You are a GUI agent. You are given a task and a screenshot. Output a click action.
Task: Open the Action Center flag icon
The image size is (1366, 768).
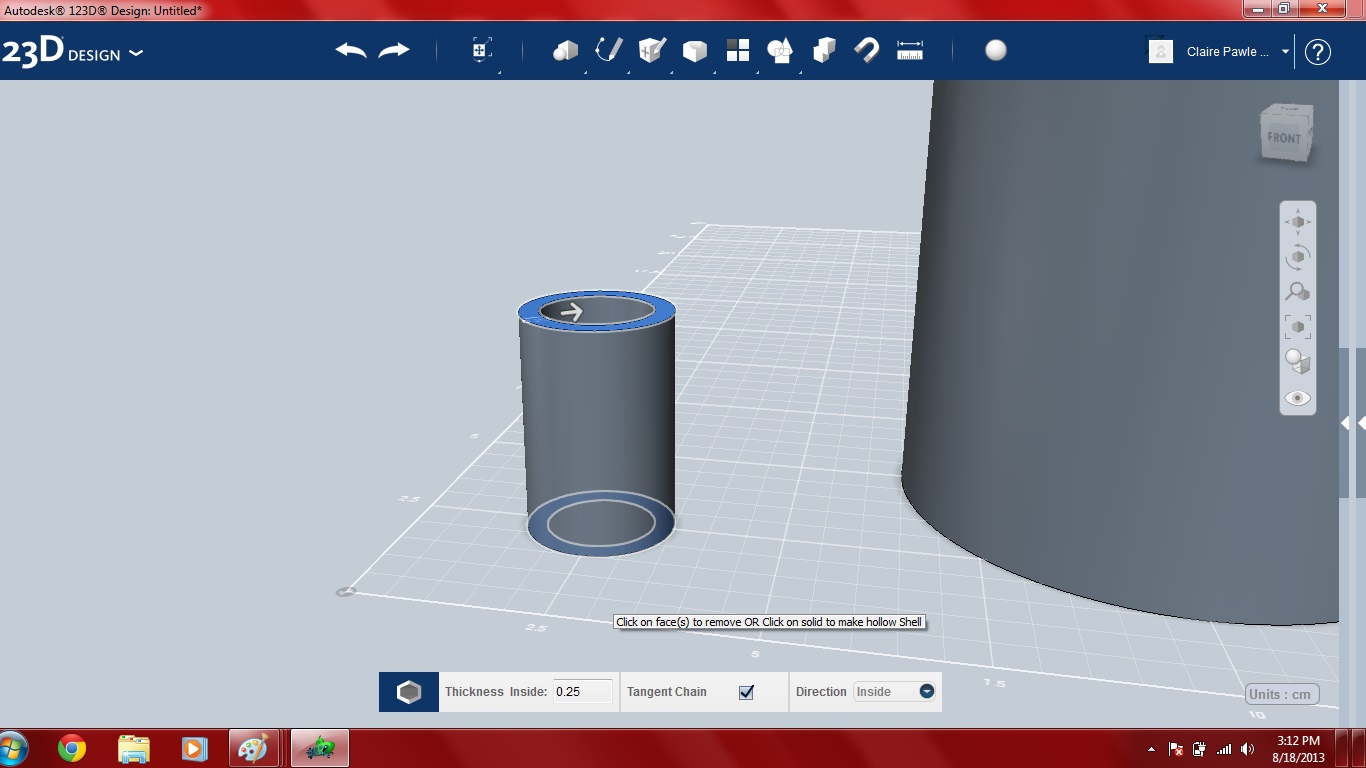[x=1176, y=749]
